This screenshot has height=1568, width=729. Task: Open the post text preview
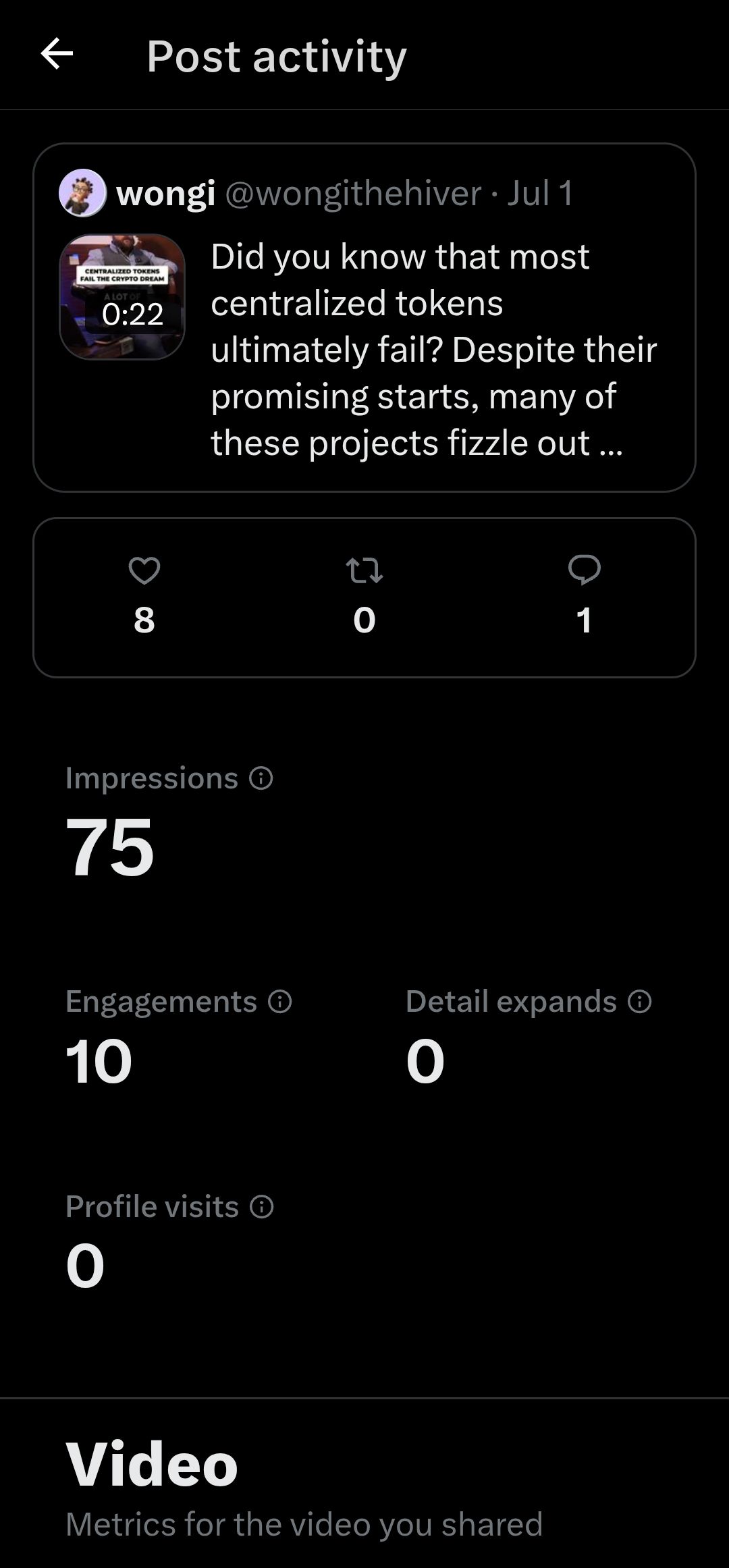433,350
